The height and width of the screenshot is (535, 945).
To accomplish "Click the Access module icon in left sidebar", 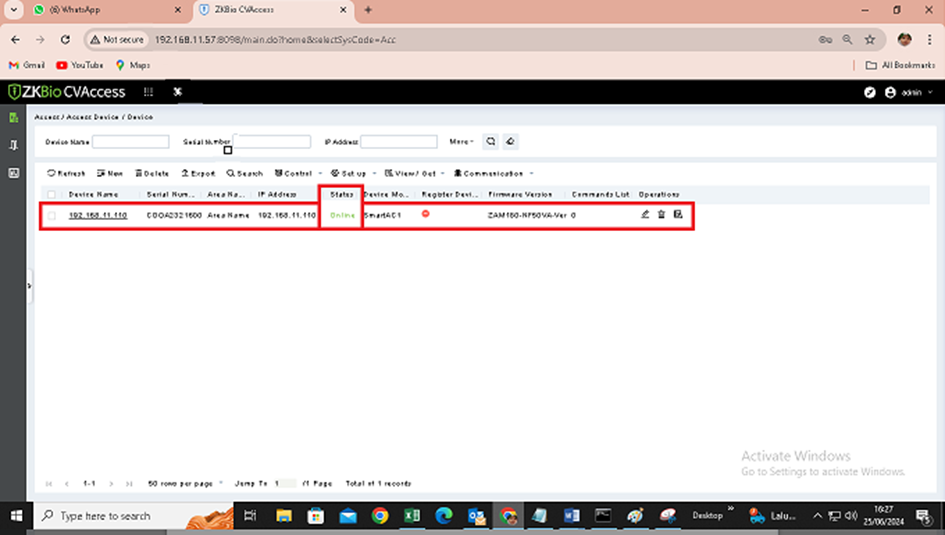I will (14, 118).
